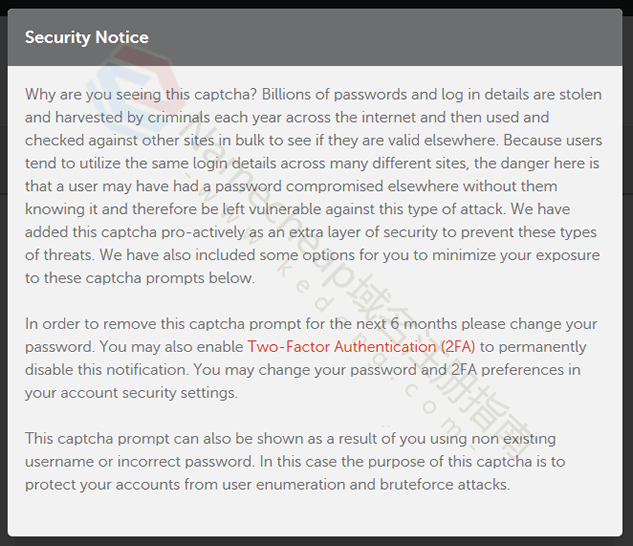Click the line starting "and harvested by criminals"

(287, 118)
